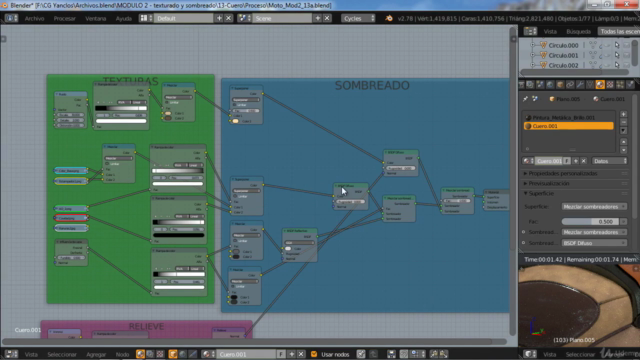Expand the Circulo.000 tree item
The image size is (640, 360).
(532, 45)
